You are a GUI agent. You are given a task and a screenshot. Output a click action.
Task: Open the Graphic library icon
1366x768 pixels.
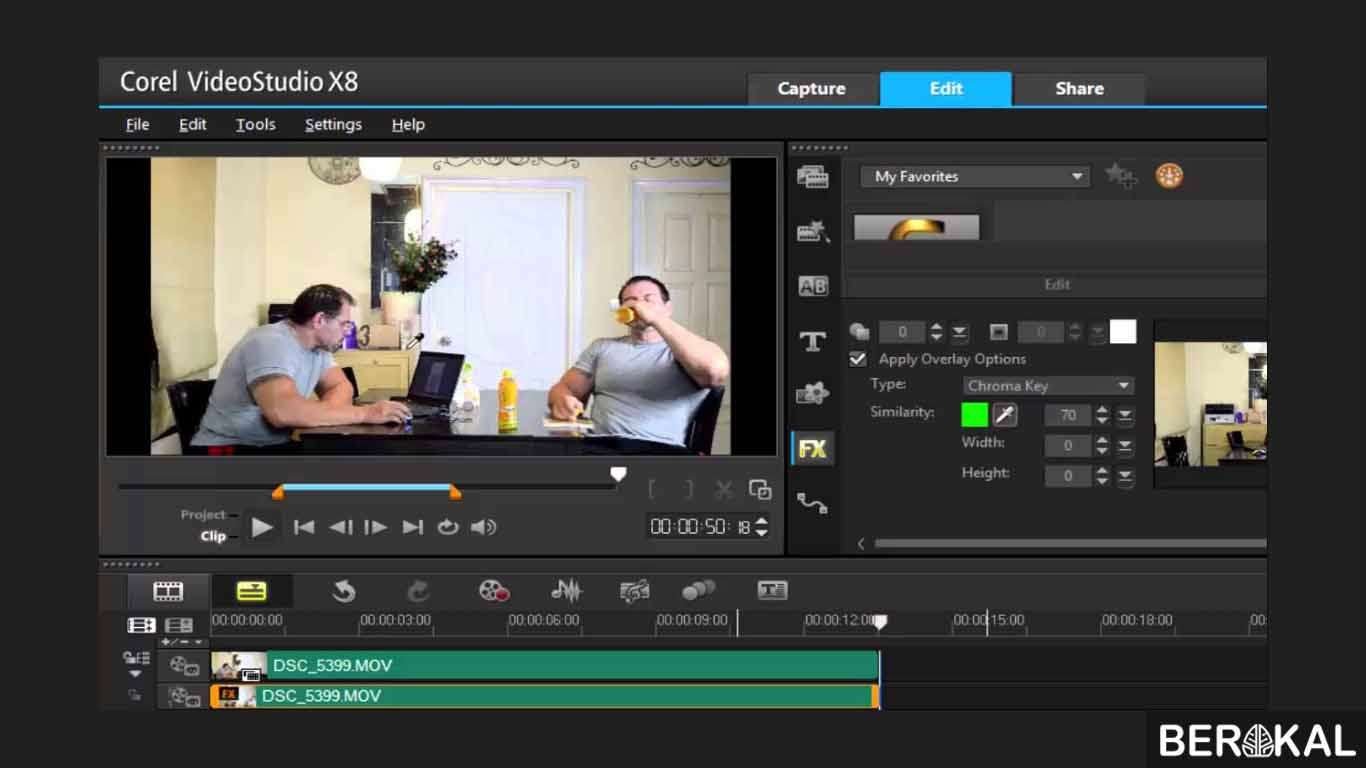pyautogui.click(x=812, y=393)
